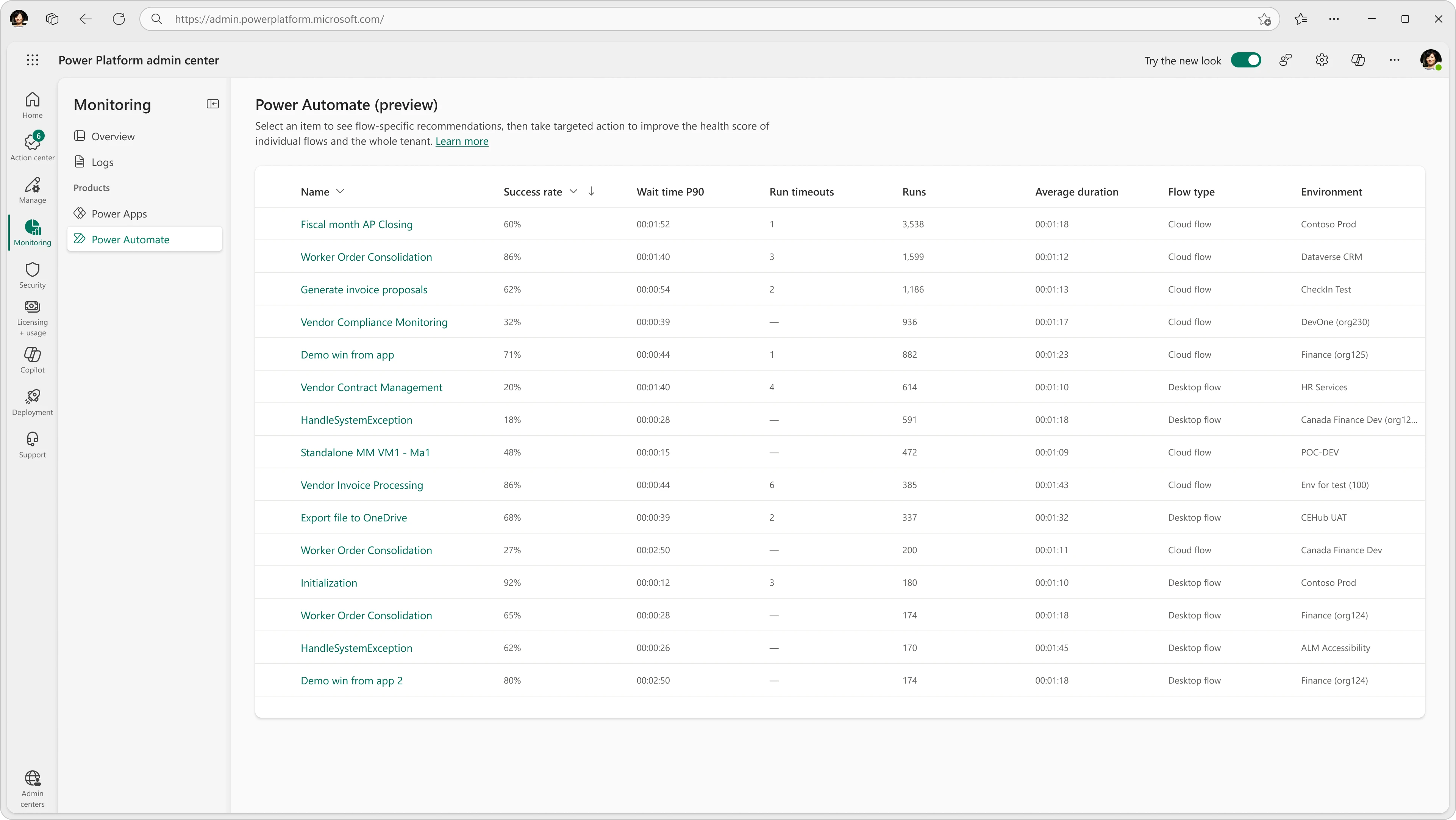Open the Licensing + usage section
1456x820 pixels.
(32, 317)
